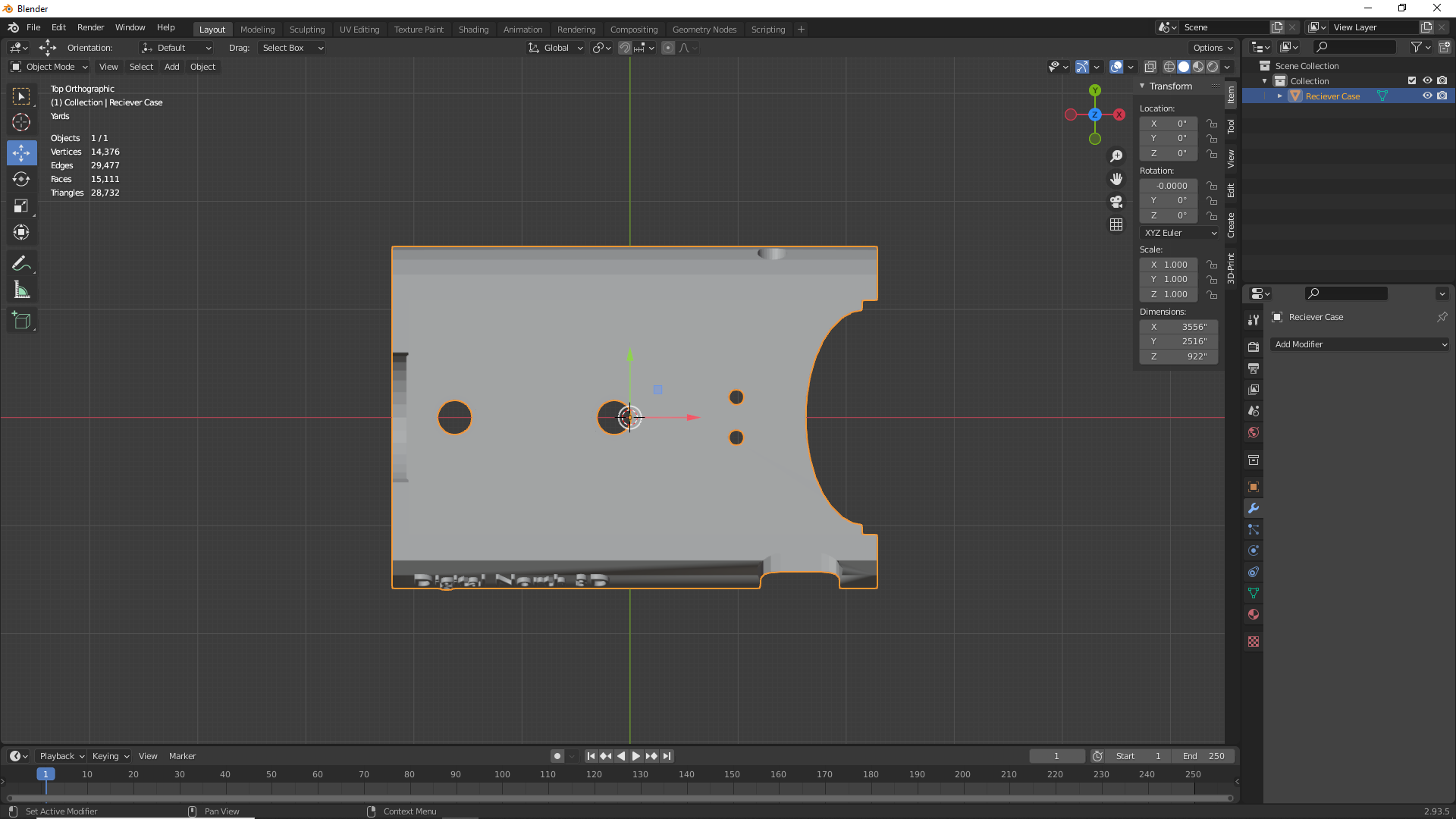Click the End frame 250 field
Image resolution: width=1456 pixels, height=819 pixels.
tap(1203, 756)
